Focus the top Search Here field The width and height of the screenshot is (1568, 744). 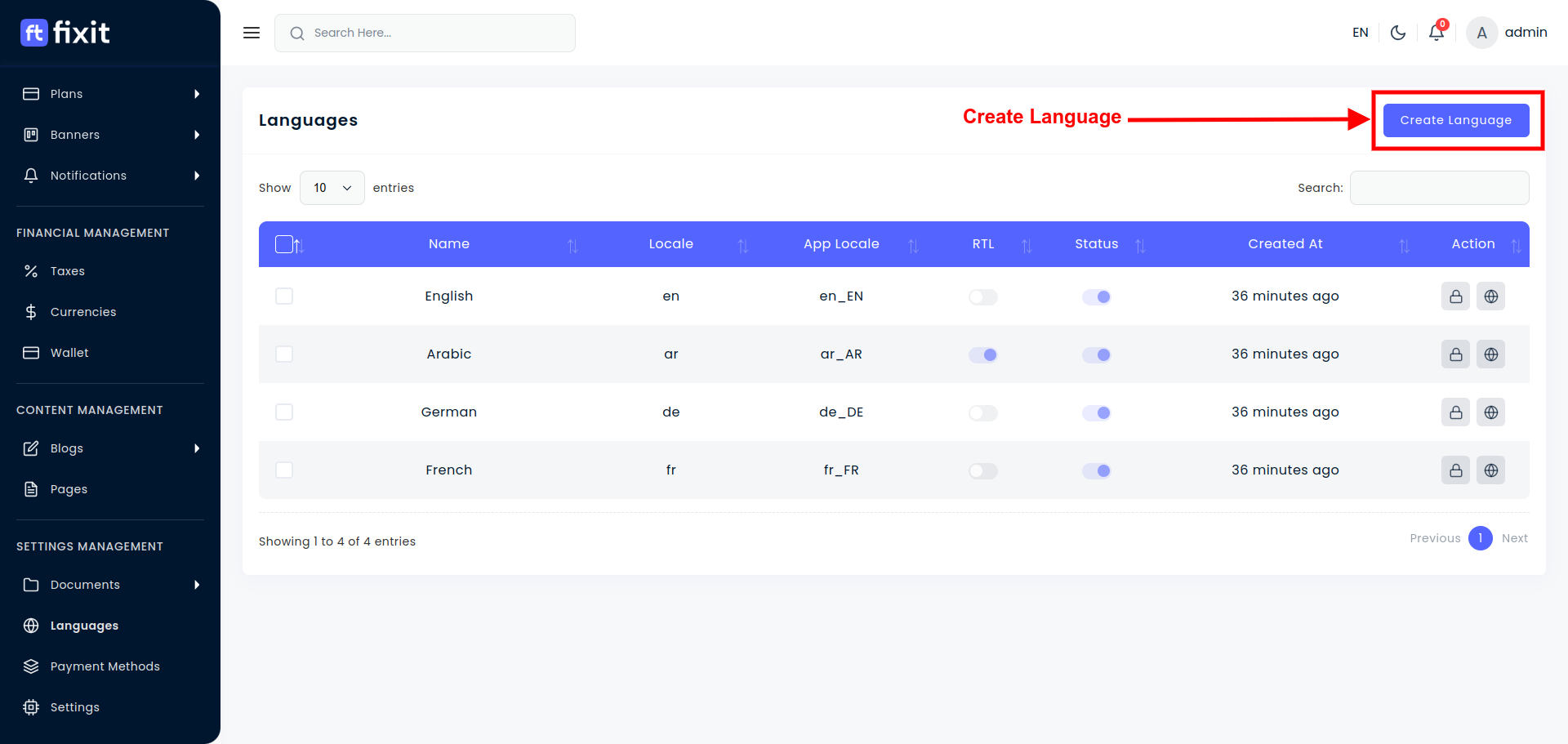click(x=425, y=33)
